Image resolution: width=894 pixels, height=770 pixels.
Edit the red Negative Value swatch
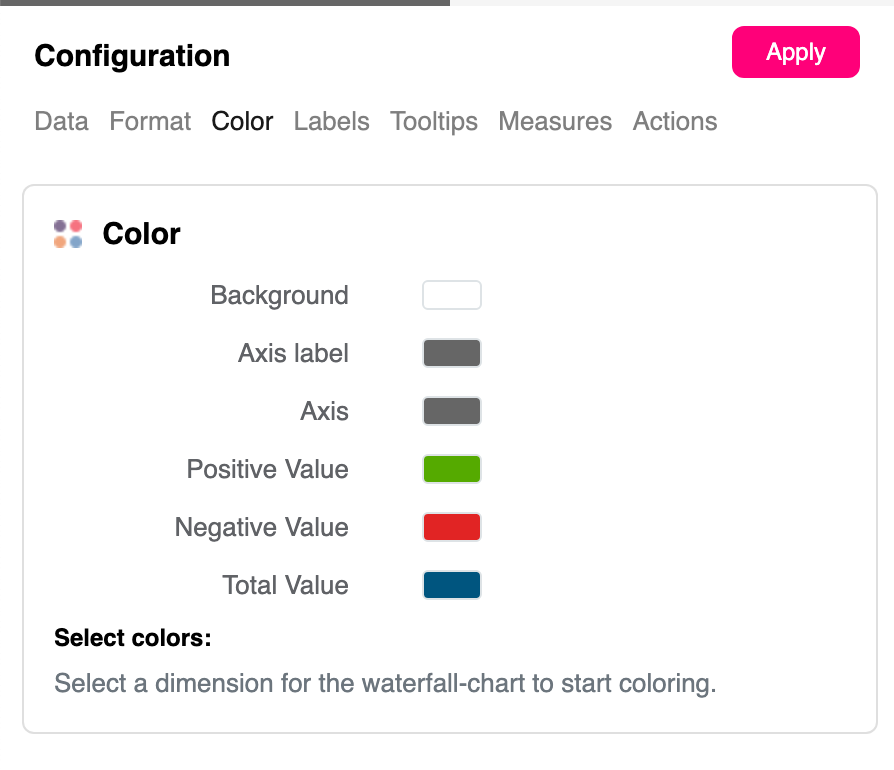(452, 528)
